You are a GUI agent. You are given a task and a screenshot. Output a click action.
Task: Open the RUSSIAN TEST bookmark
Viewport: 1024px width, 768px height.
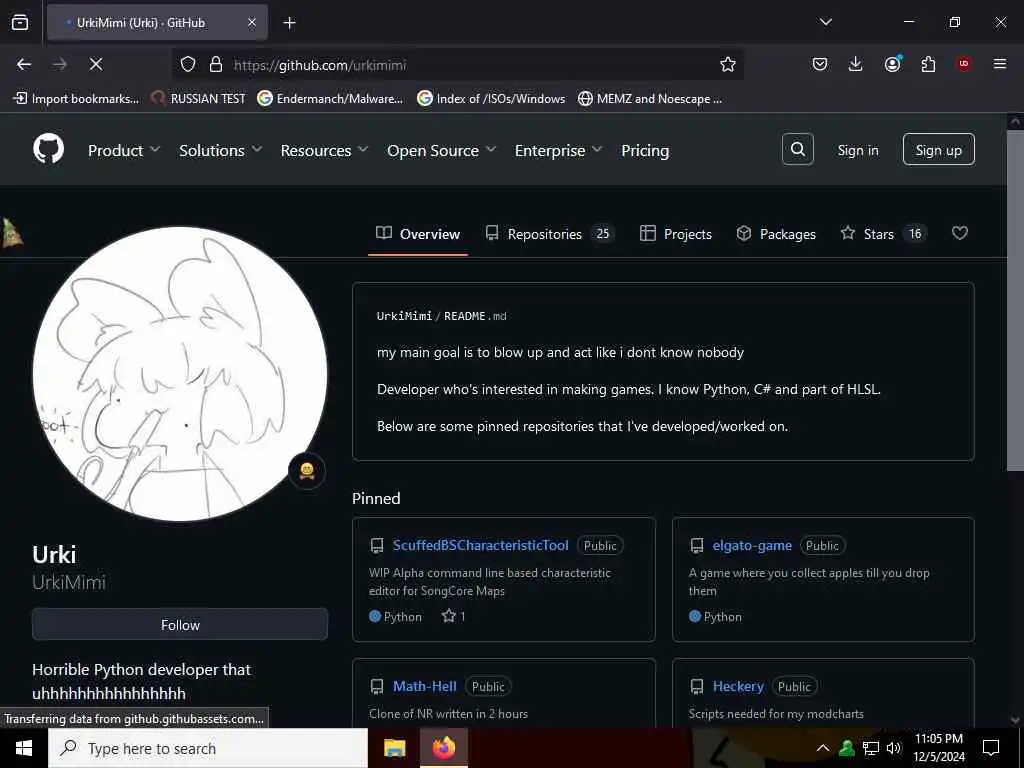199,99
